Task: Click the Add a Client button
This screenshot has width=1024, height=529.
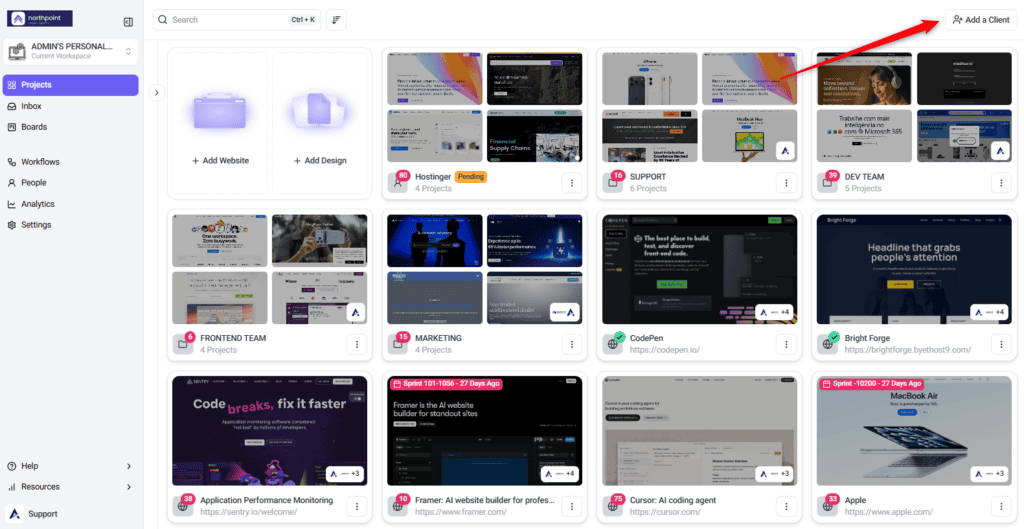Action: tap(981, 20)
